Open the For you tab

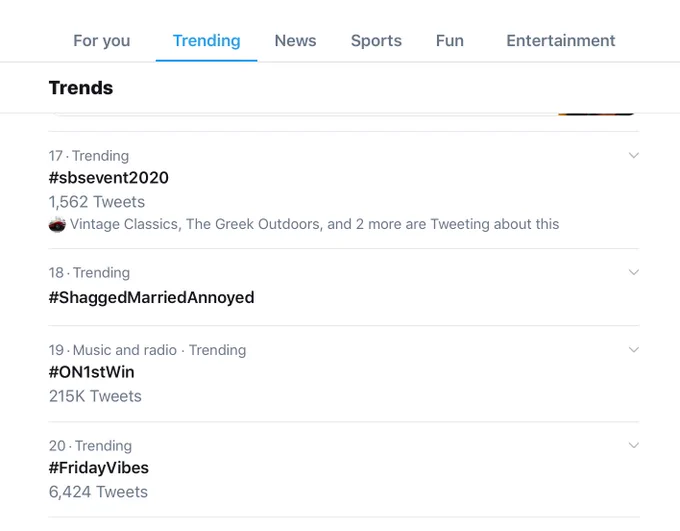(101, 41)
